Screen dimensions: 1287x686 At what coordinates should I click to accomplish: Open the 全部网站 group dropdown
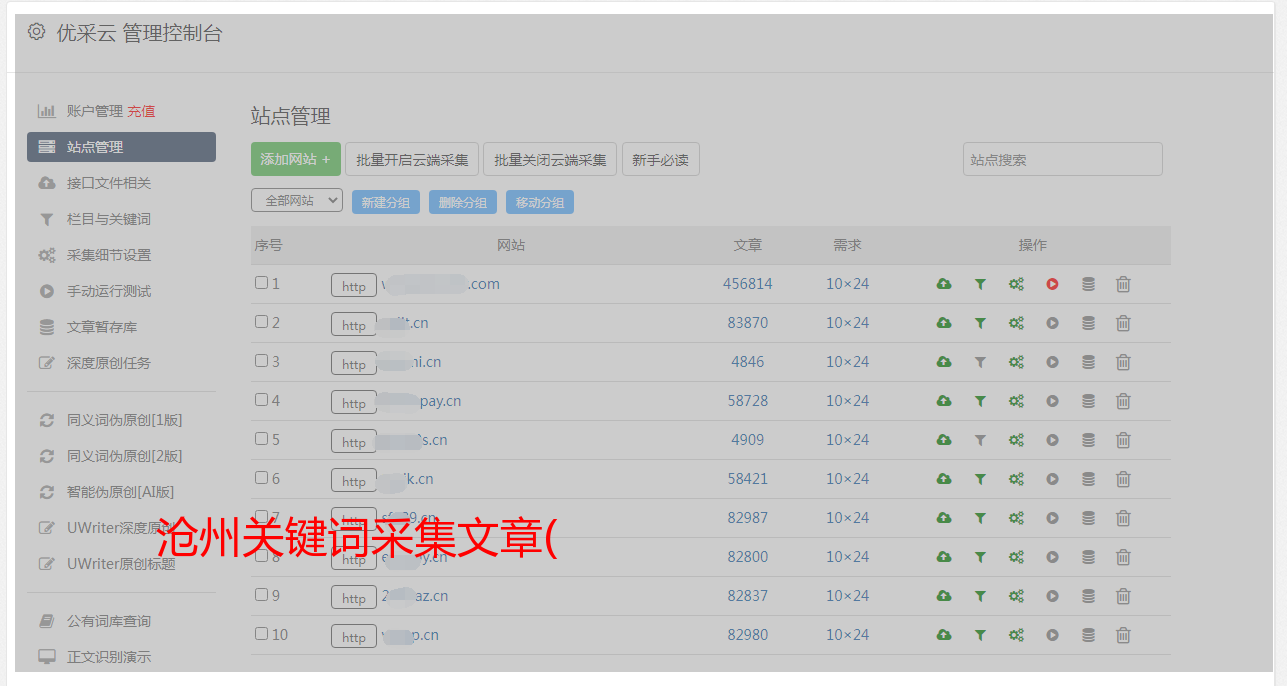[x=297, y=201]
